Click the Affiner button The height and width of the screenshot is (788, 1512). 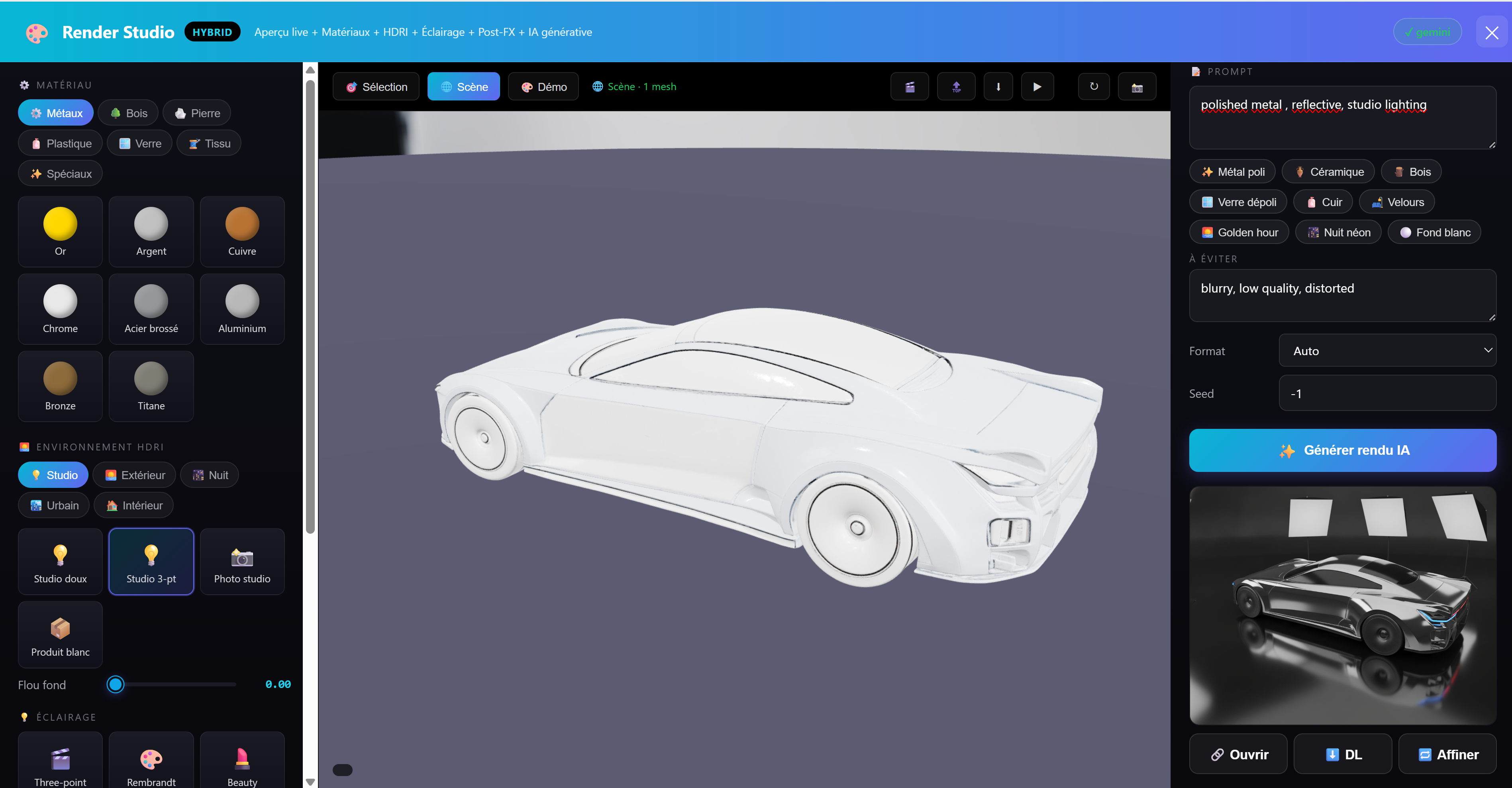pyautogui.click(x=1447, y=755)
